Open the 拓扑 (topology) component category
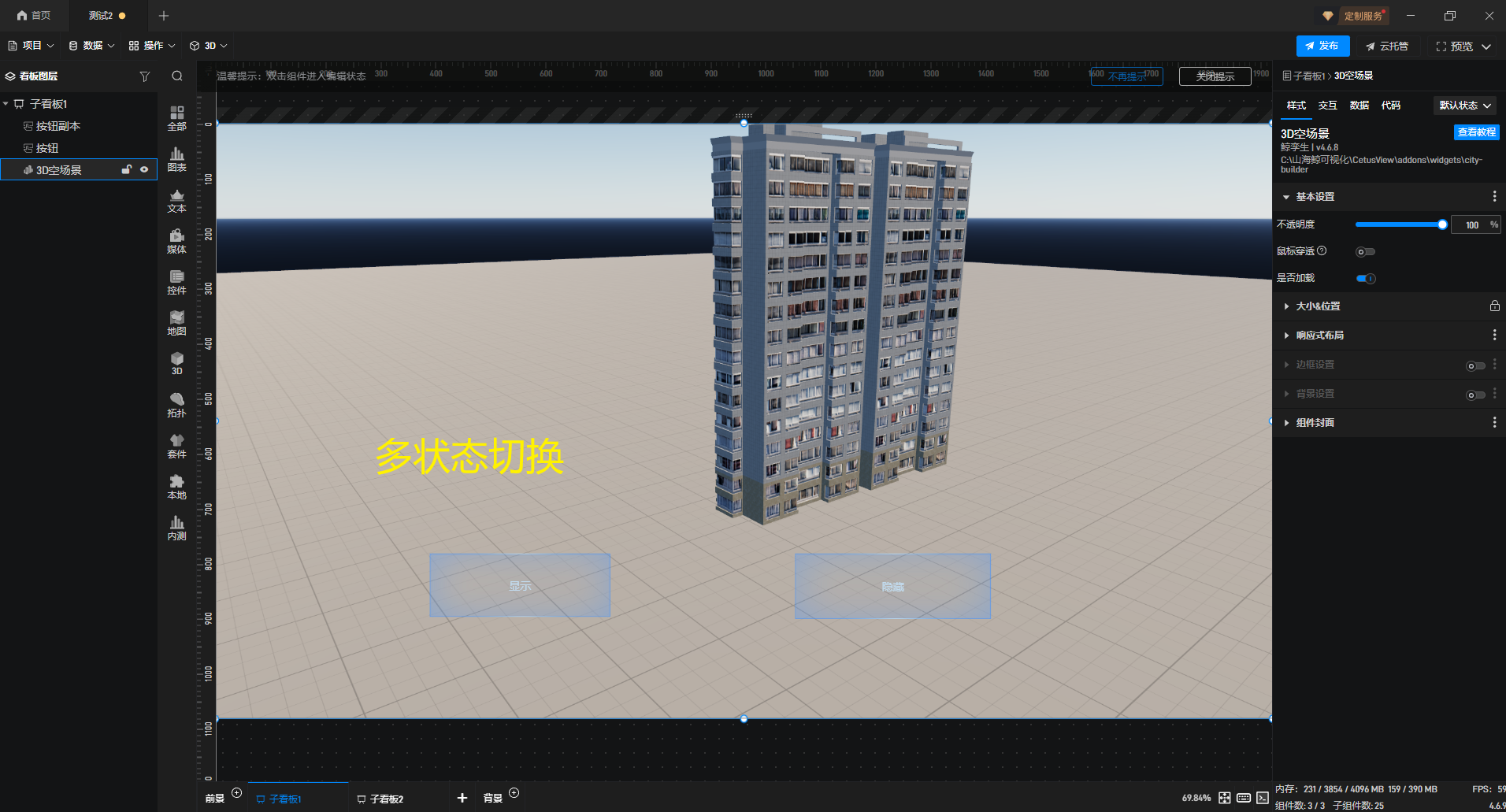The image size is (1506, 812). (x=176, y=405)
